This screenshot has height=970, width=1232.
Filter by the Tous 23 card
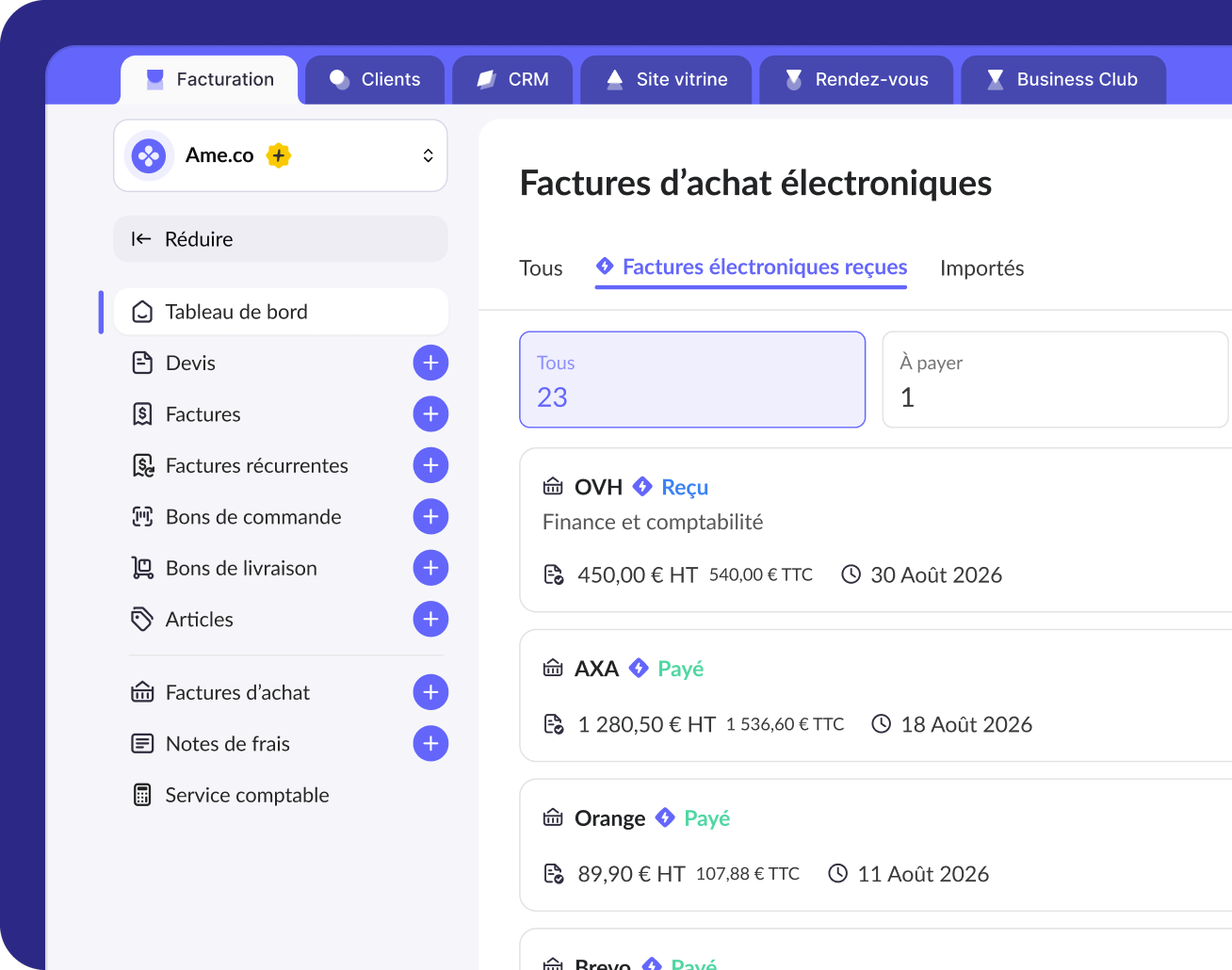tap(692, 380)
